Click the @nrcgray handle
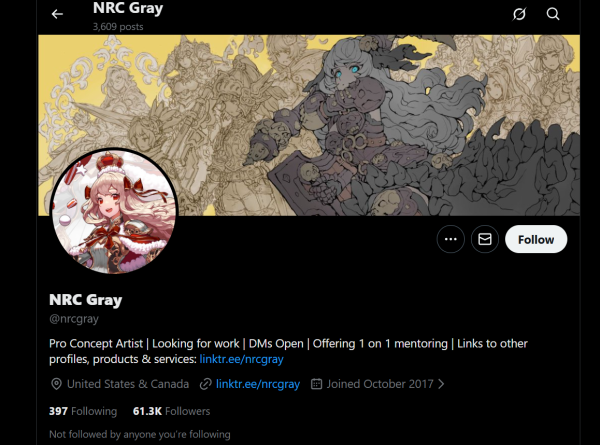The height and width of the screenshot is (445, 600). coord(74,318)
